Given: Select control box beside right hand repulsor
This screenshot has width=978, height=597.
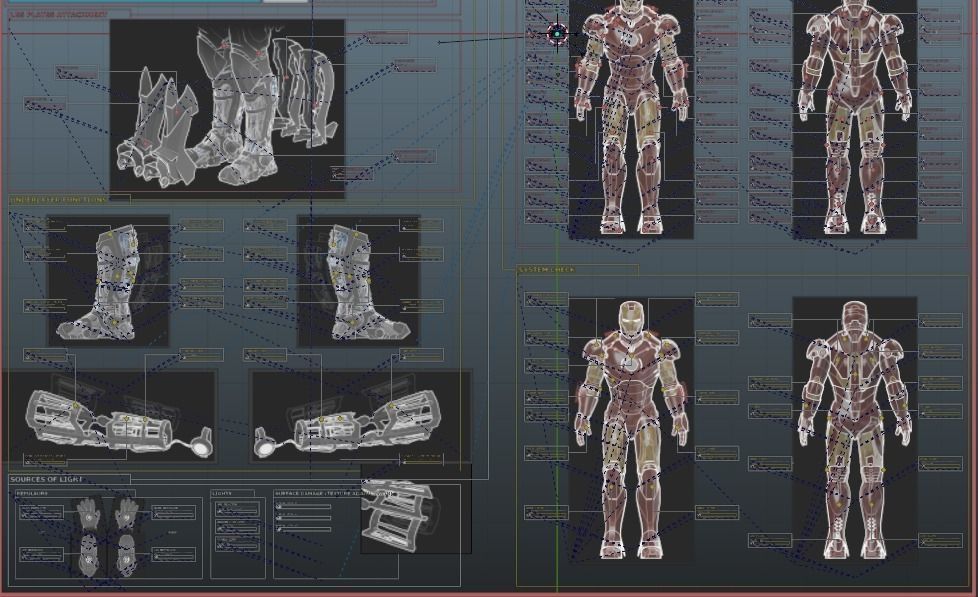Looking at the screenshot, I should tap(174, 513).
